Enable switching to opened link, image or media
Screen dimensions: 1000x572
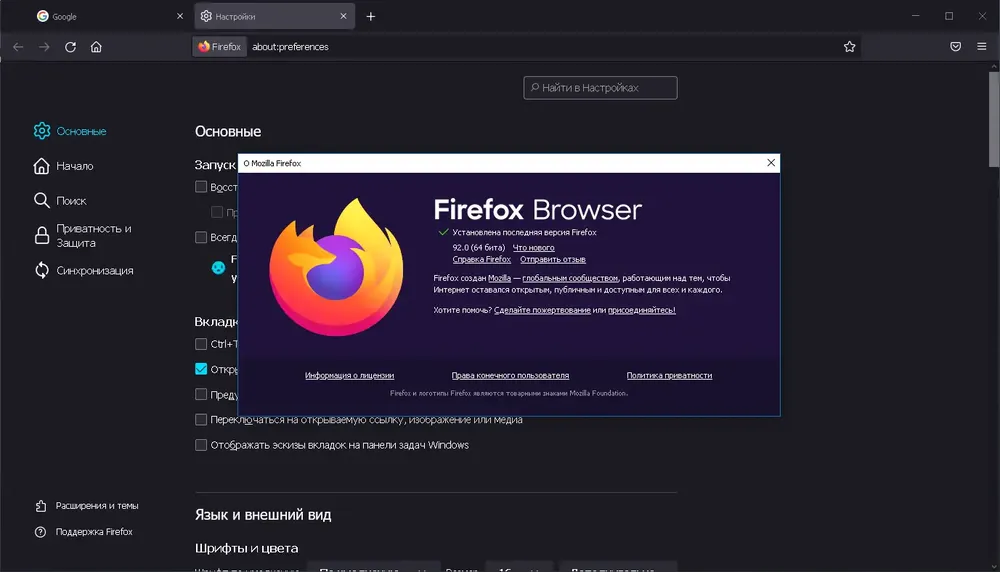(201, 420)
